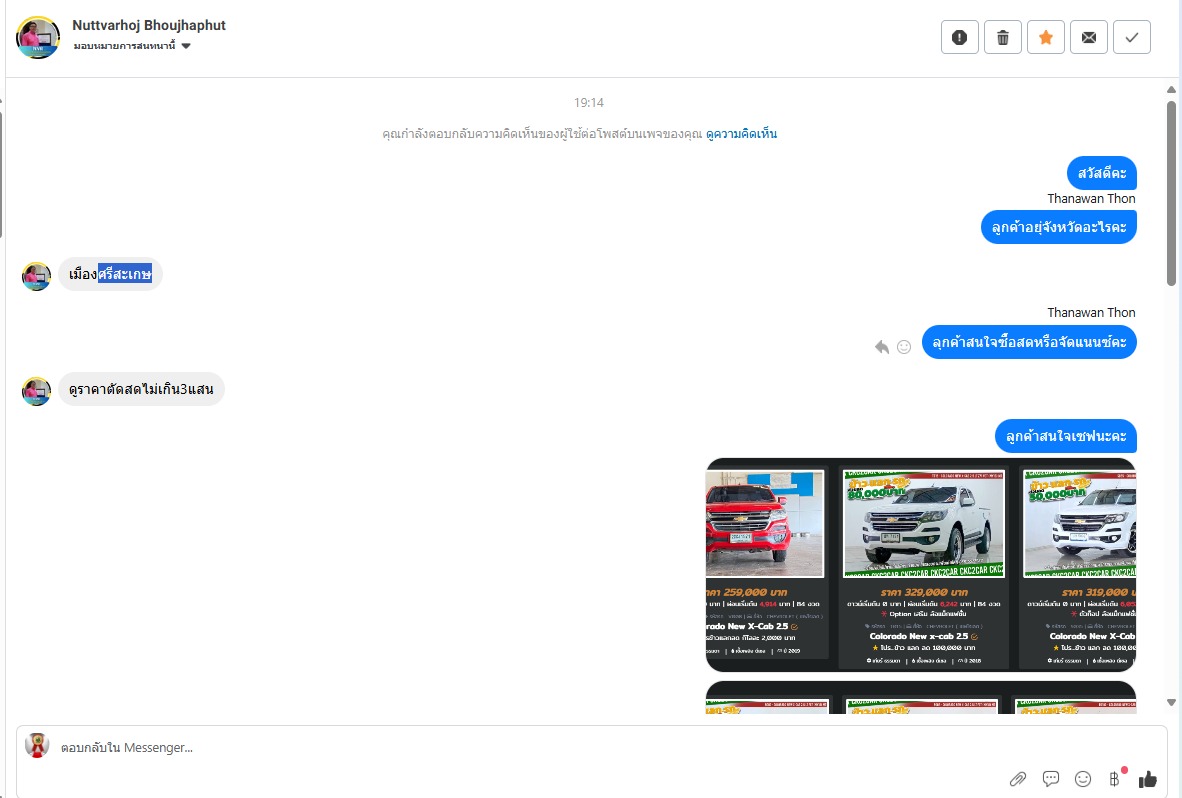Click the มอบหมายการสนทนานี้ assign label

tap(124, 46)
